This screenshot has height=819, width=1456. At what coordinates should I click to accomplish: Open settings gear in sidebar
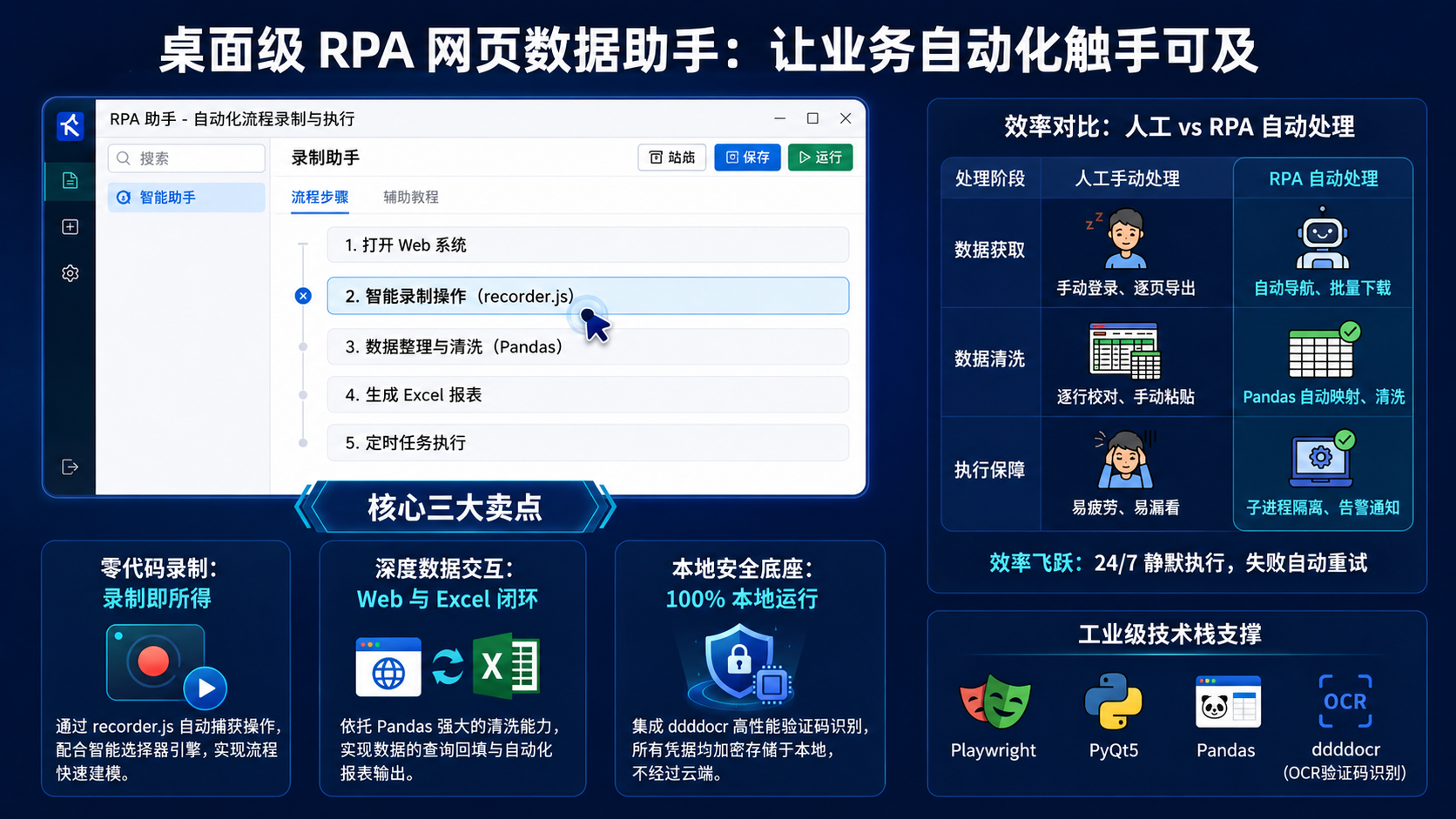pyautogui.click(x=70, y=273)
